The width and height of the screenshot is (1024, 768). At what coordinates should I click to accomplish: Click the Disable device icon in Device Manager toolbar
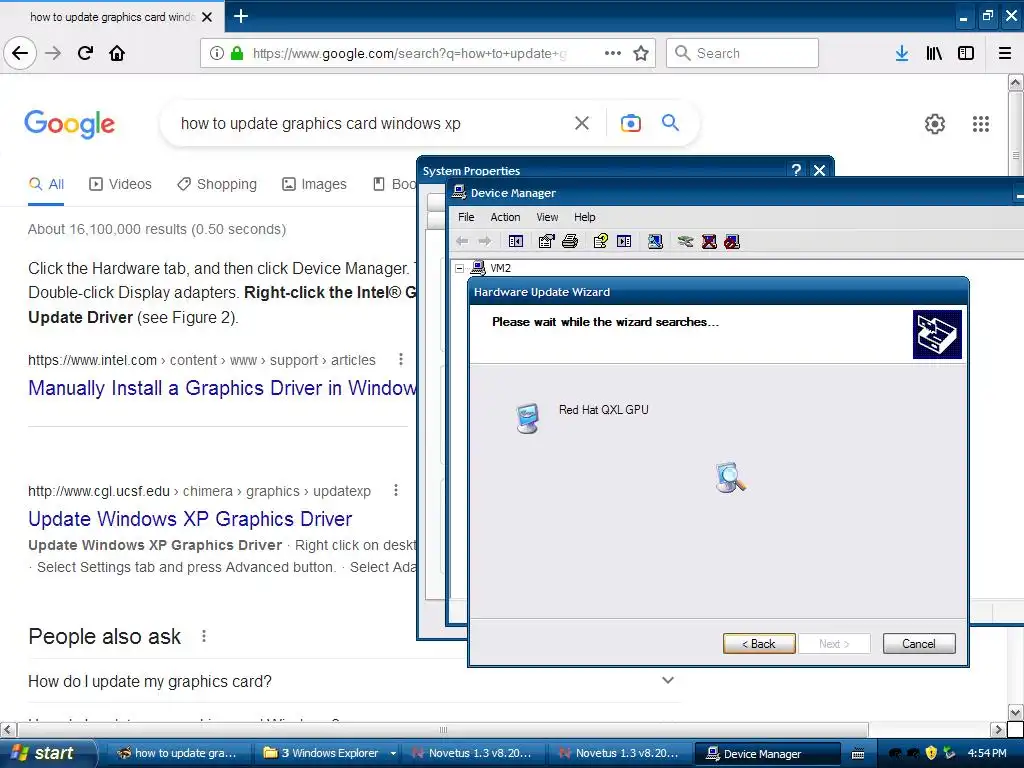coord(732,242)
